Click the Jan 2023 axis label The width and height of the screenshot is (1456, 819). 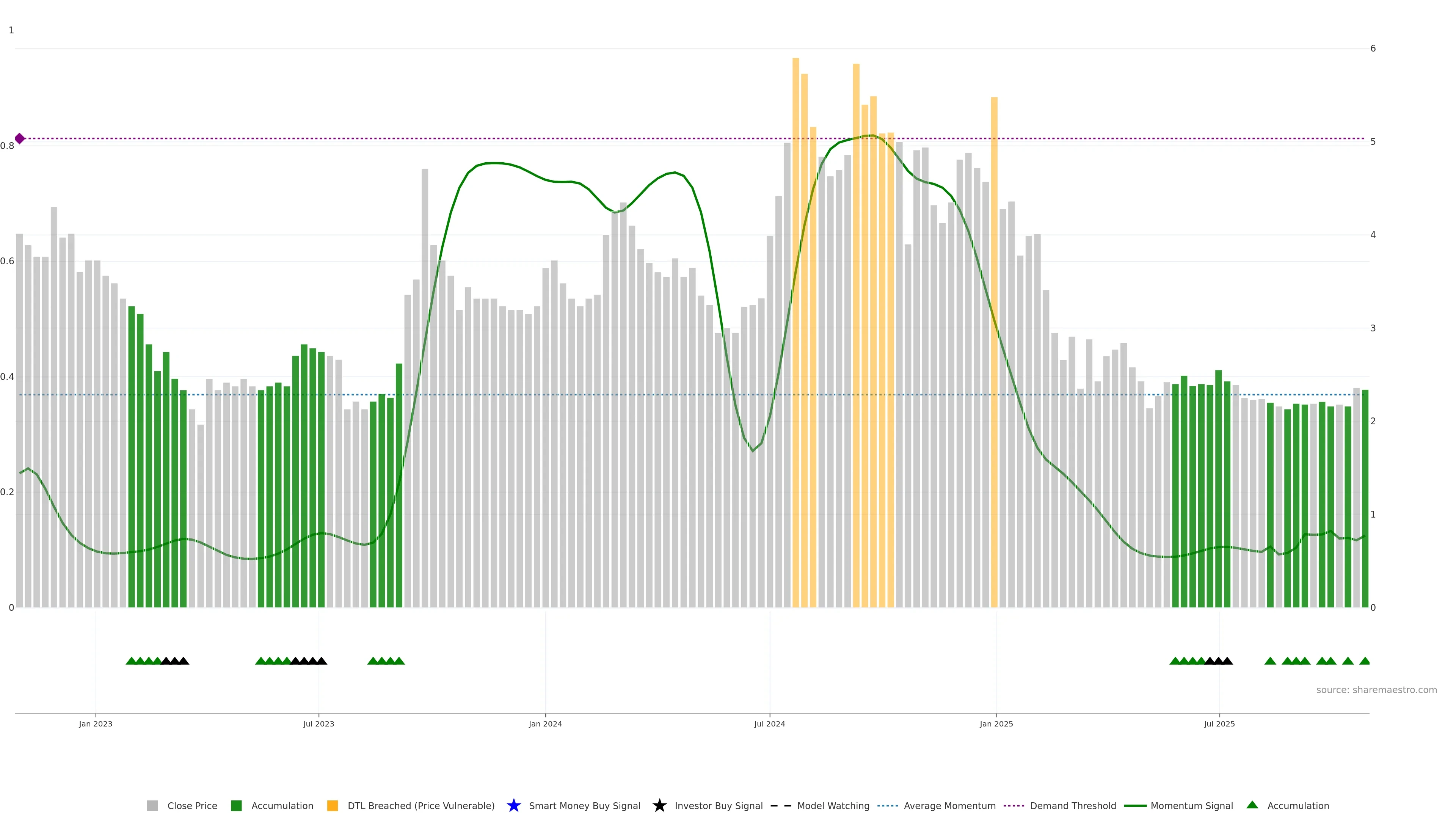point(96,723)
